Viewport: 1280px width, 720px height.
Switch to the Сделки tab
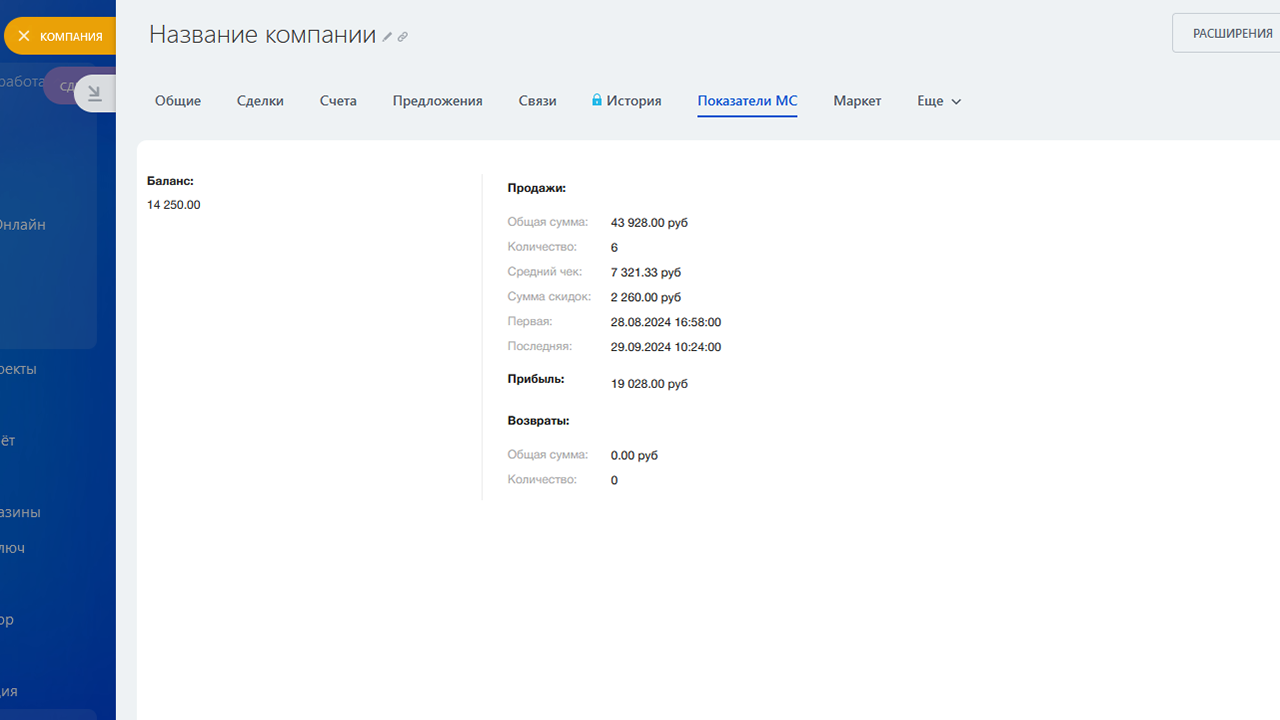260,101
